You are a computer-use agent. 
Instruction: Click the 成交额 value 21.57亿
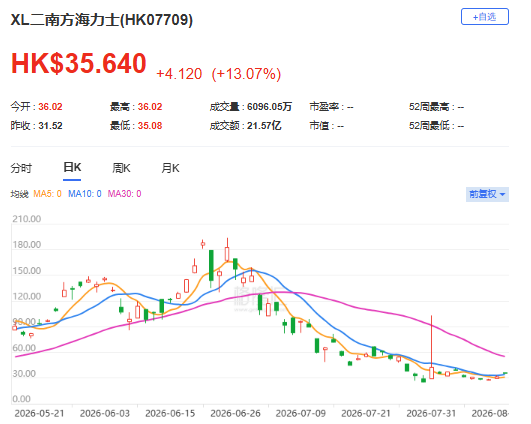[x=264, y=126]
